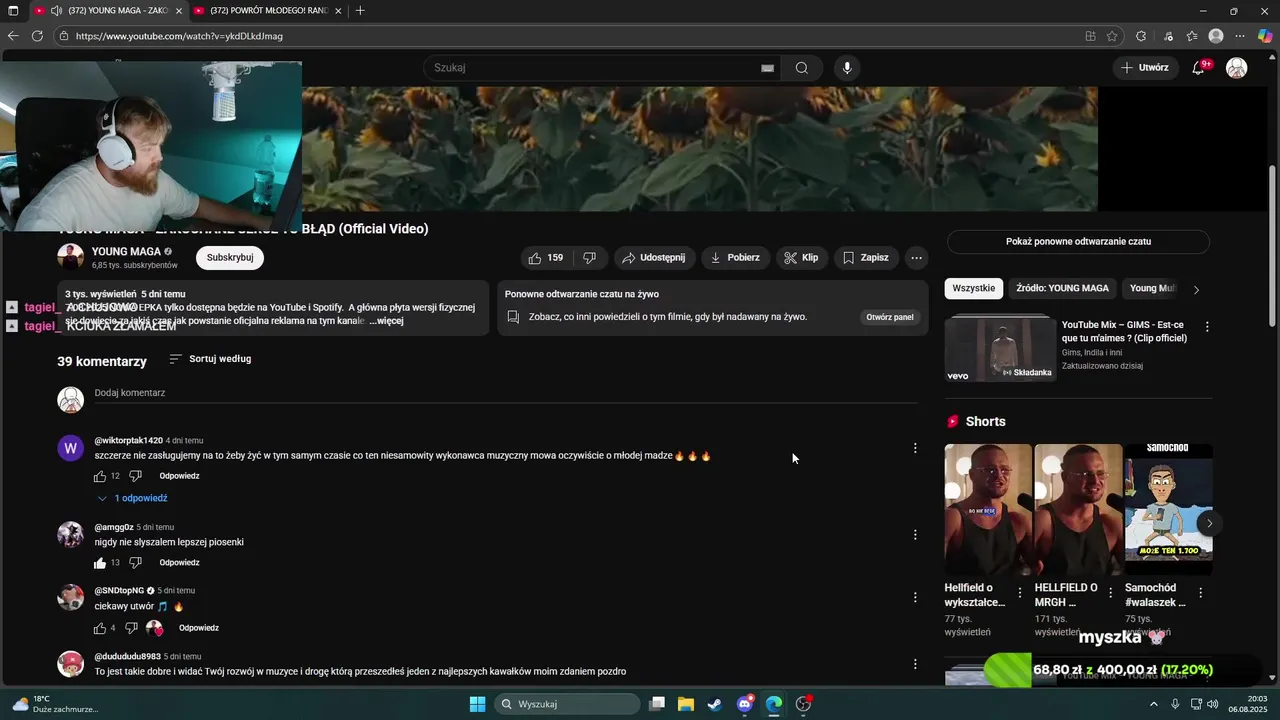Open the Windows Start menu
This screenshot has height=720, width=1280.
(x=477, y=704)
